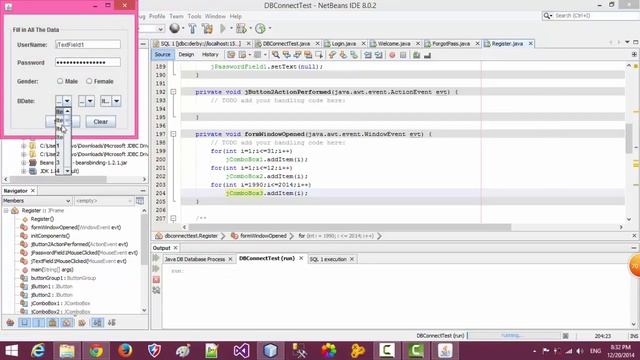Image resolution: width=640 pixels, height=360 pixels.
Task: Click the Password field in form
Action: tap(88, 62)
